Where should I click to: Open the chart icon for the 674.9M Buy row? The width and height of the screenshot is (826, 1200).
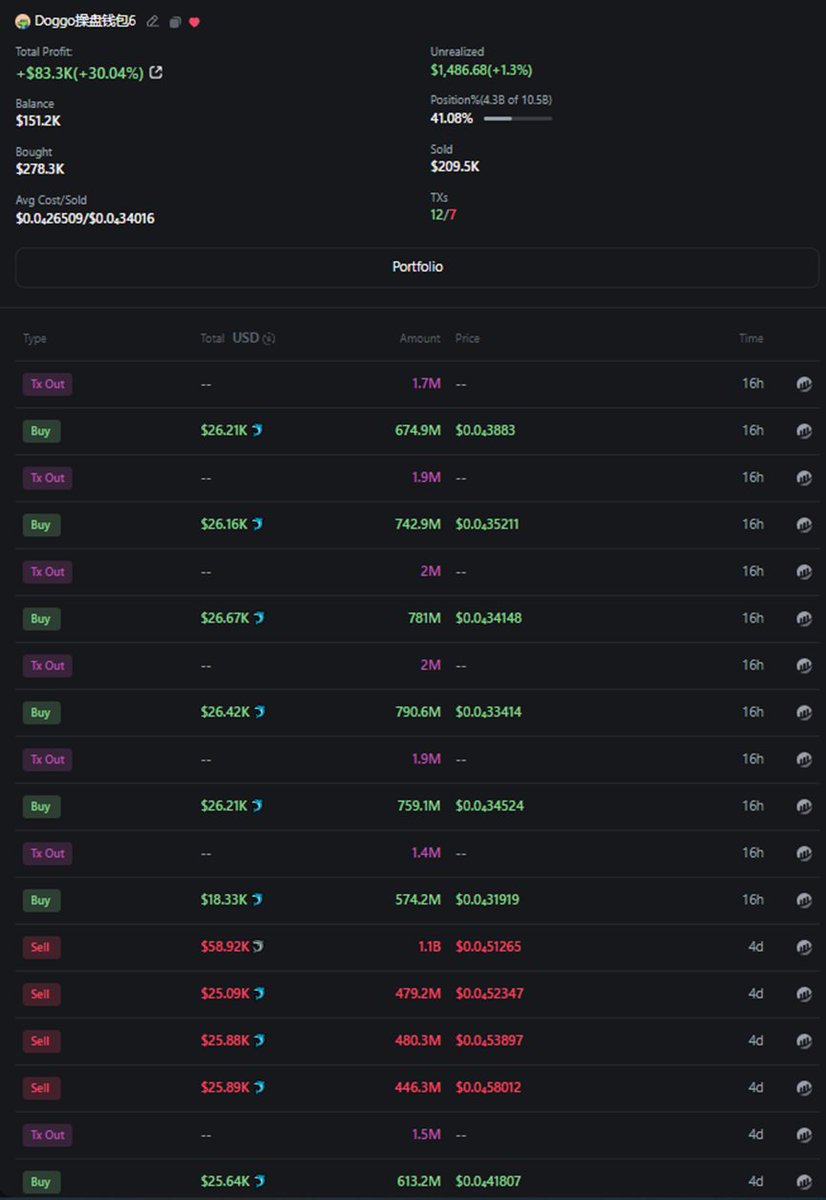(x=804, y=431)
